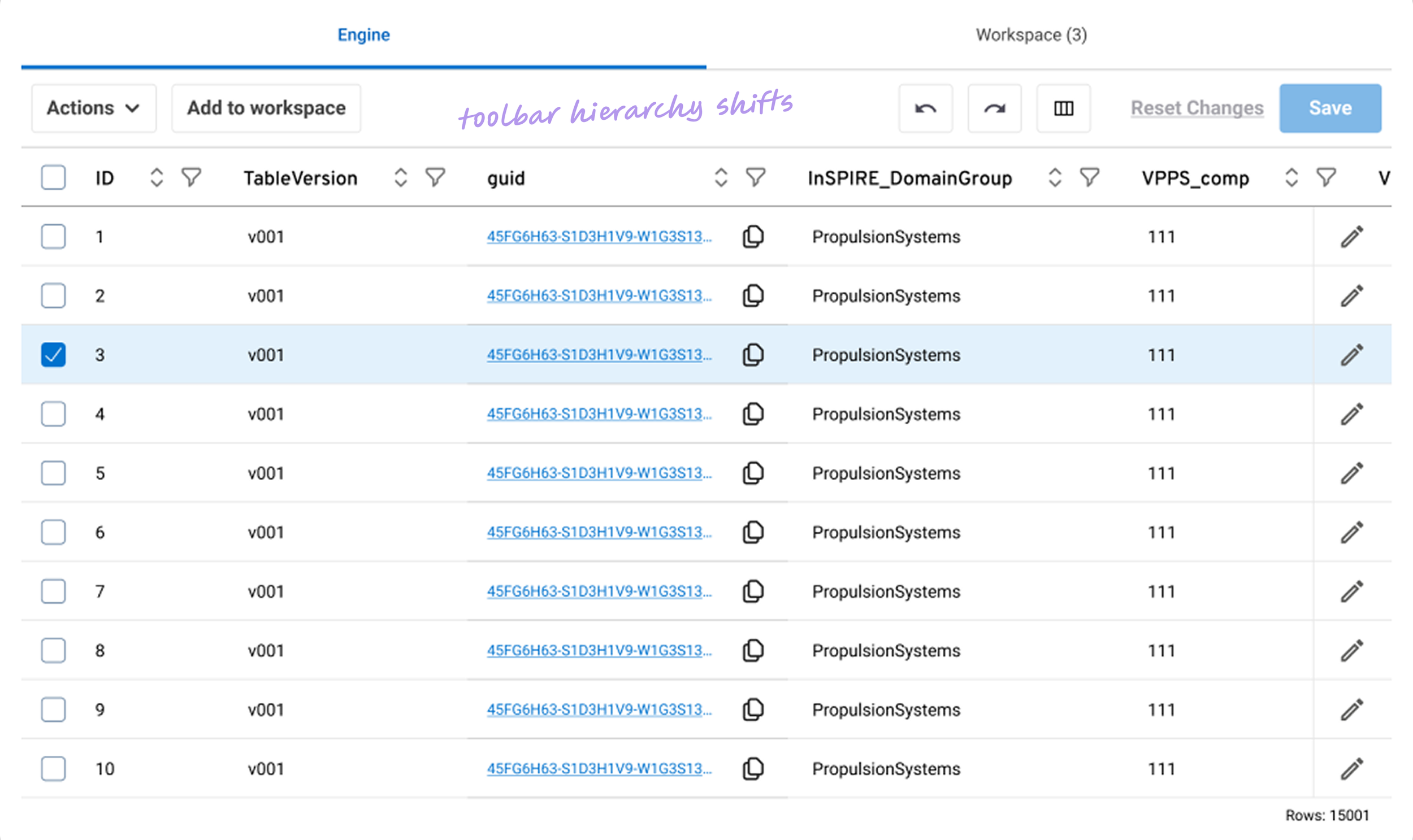1413x840 pixels.
Task: Switch to the Workspace (3) tab
Action: tap(1031, 35)
